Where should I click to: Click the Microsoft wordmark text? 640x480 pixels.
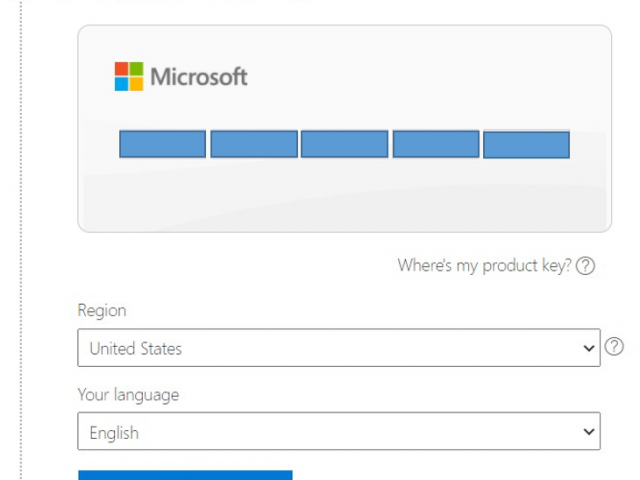pyautogui.click(x=198, y=77)
